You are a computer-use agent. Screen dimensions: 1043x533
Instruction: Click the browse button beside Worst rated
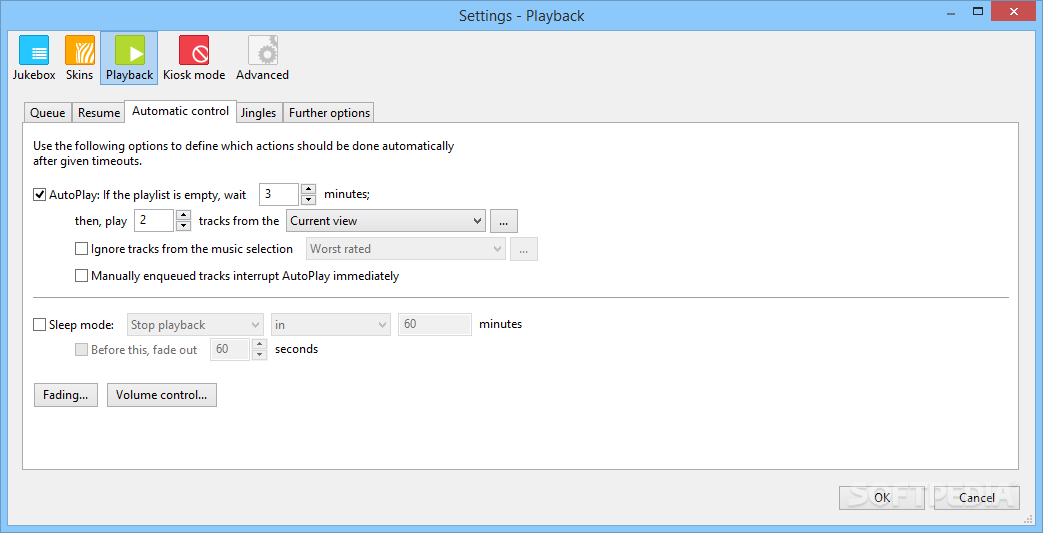click(524, 249)
